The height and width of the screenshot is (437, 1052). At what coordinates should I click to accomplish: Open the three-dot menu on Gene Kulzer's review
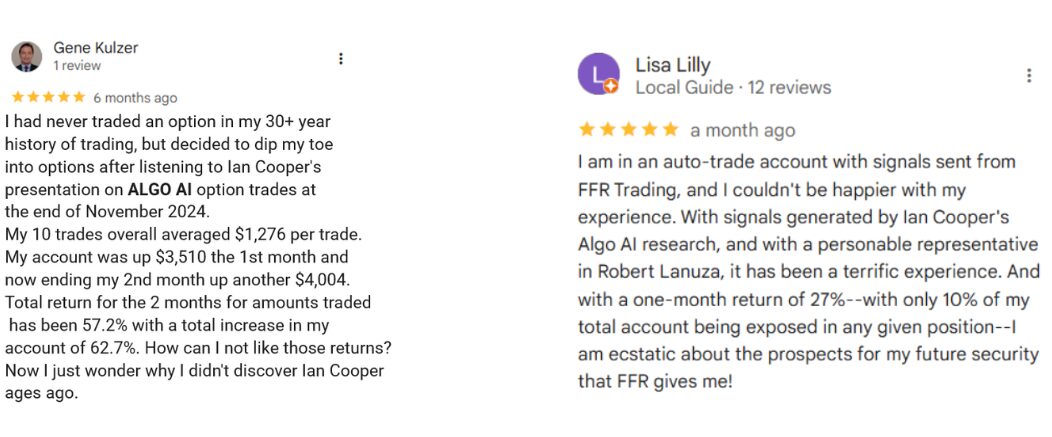click(341, 59)
